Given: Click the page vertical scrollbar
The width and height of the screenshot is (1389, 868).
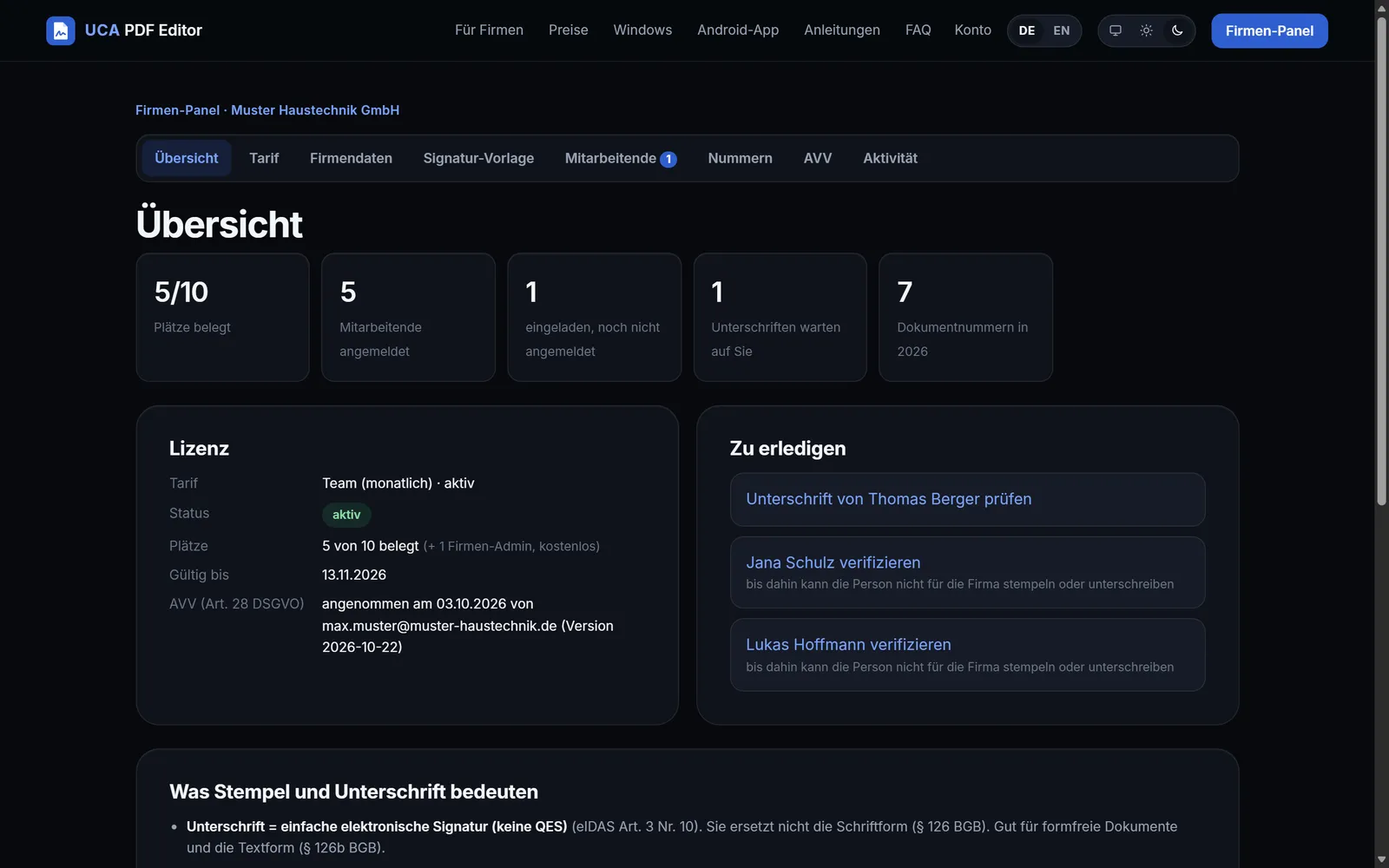Looking at the screenshot, I should tap(1381, 260).
